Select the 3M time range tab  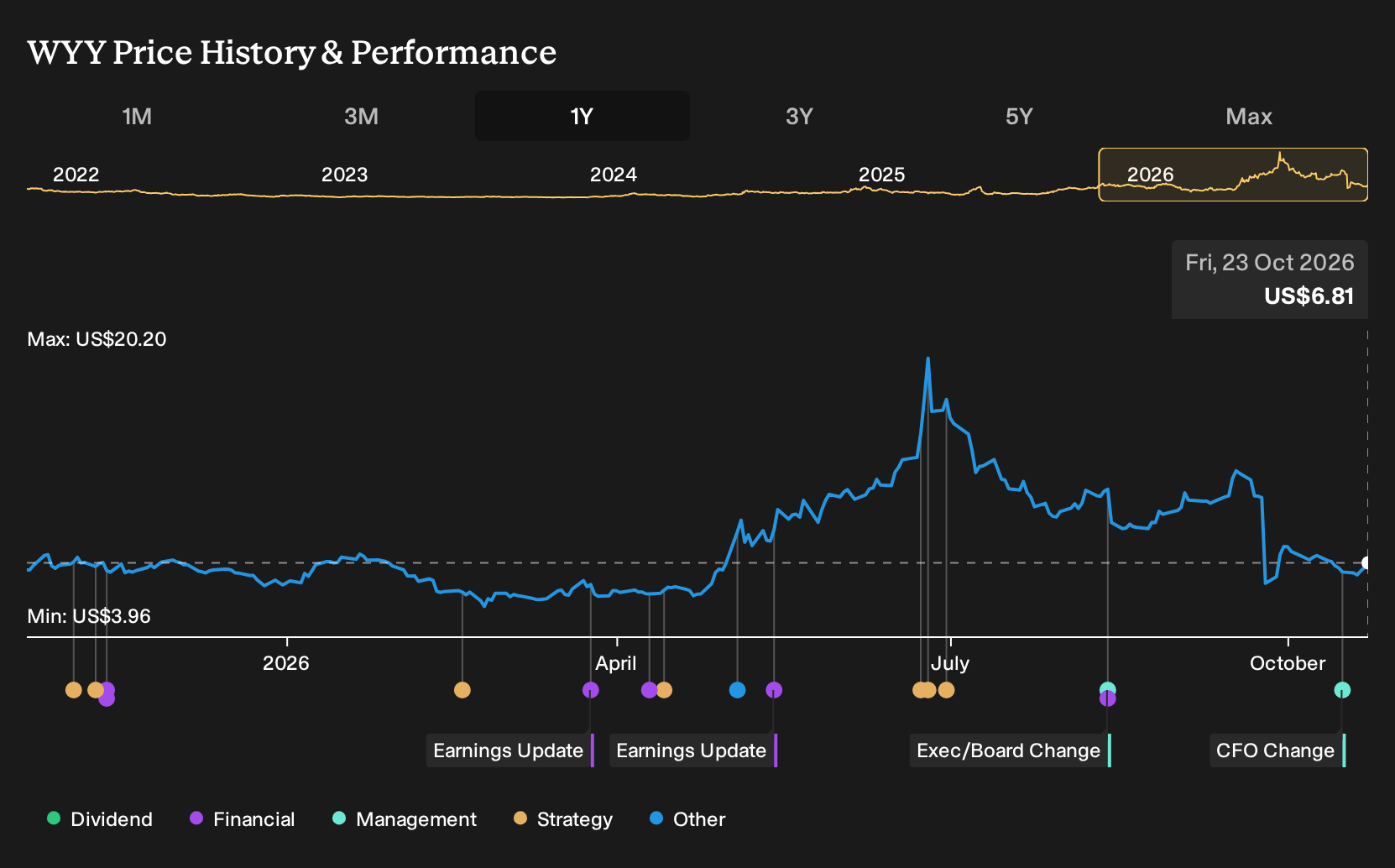coord(361,116)
